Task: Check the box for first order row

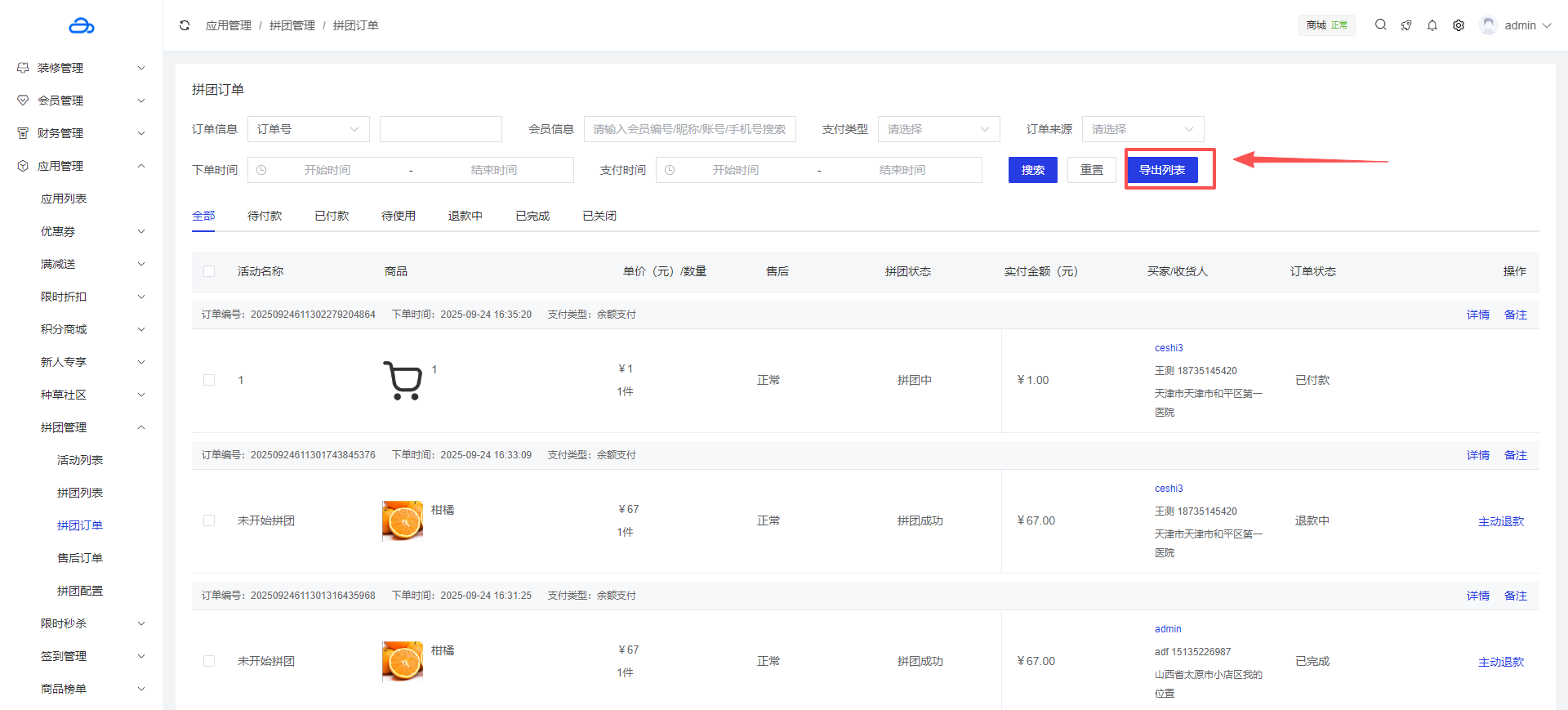Action: [209, 380]
